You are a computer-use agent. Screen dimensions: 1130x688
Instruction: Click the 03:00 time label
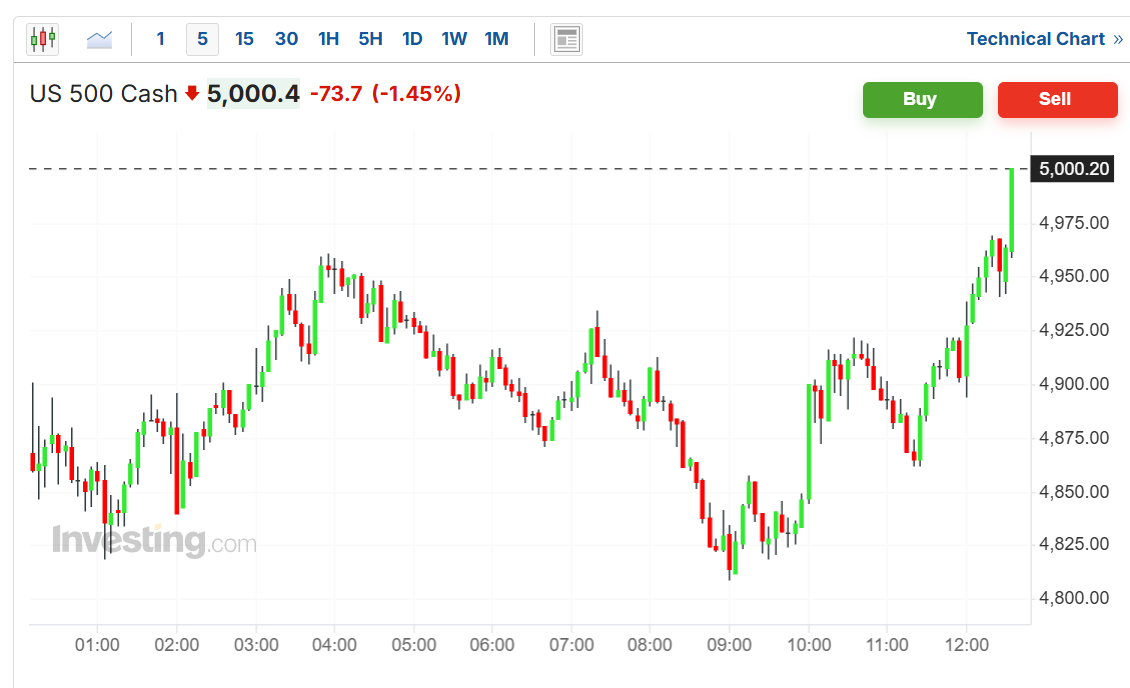256,645
